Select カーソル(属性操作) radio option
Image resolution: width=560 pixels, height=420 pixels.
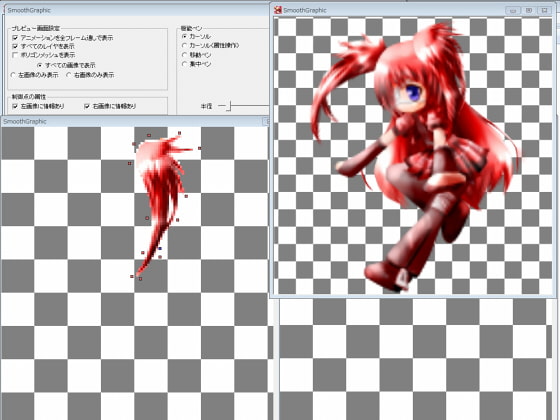[x=184, y=45]
